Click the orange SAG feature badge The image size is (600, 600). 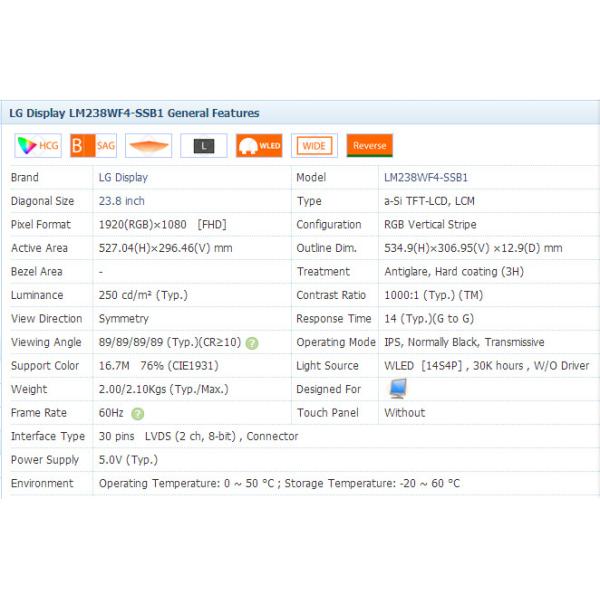pyautogui.click(x=94, y=146)
